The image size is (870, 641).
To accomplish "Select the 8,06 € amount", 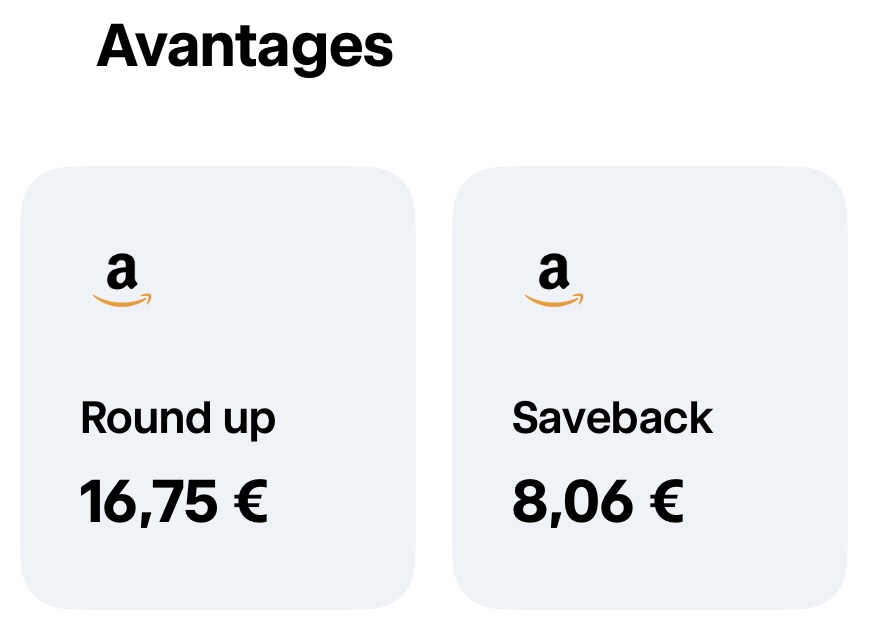I will [x=598, y=502].
